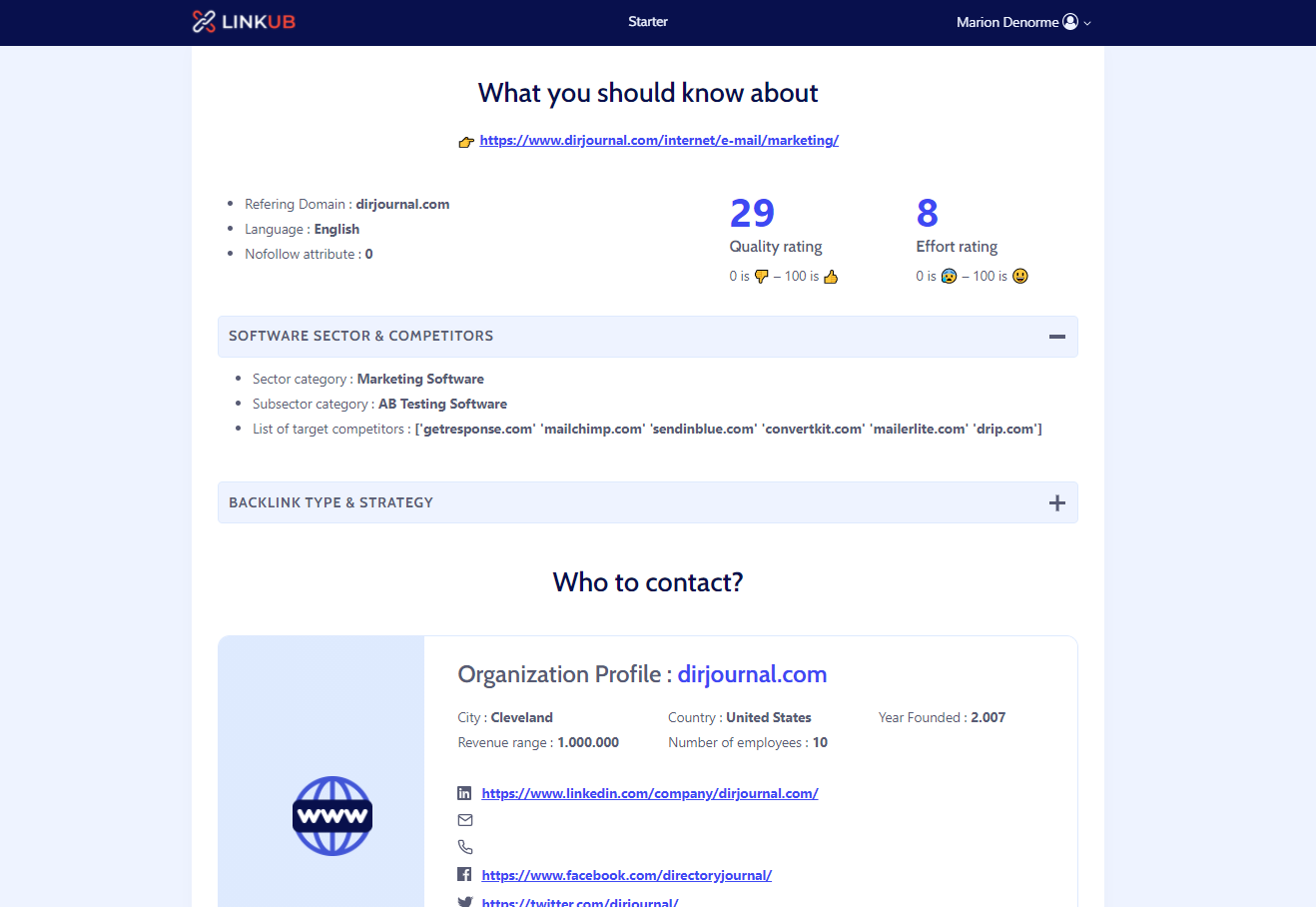Click the minus icon on Software Sector panel
The image size is (1316, 907).
(x=1057, y=337)
